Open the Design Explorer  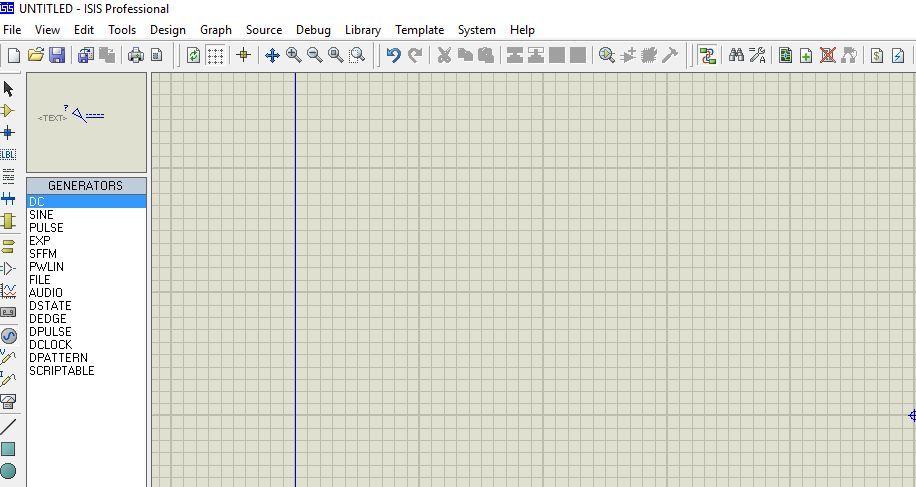tap(785, 55)
